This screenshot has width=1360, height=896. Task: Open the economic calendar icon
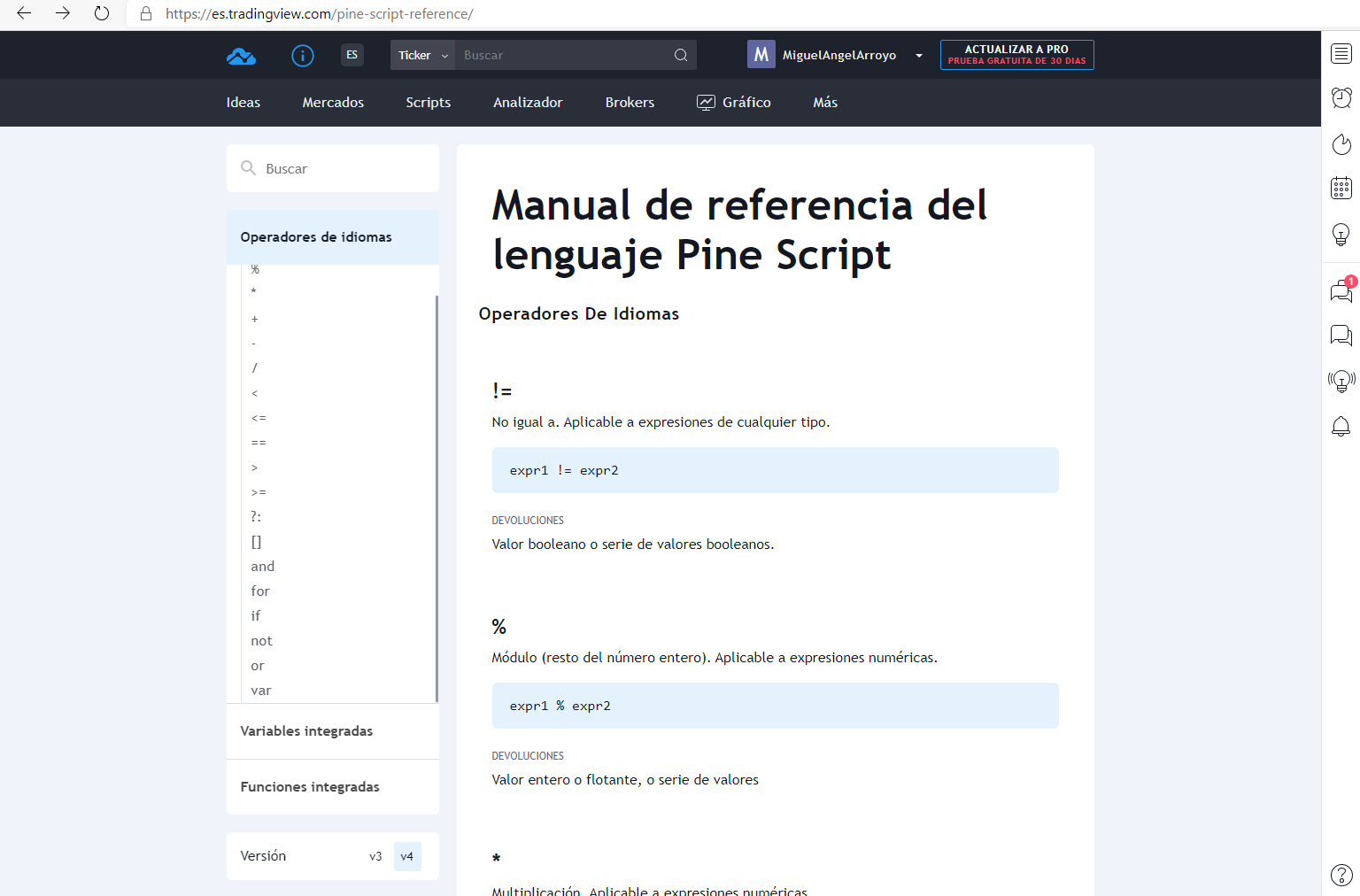point(1341,188)
